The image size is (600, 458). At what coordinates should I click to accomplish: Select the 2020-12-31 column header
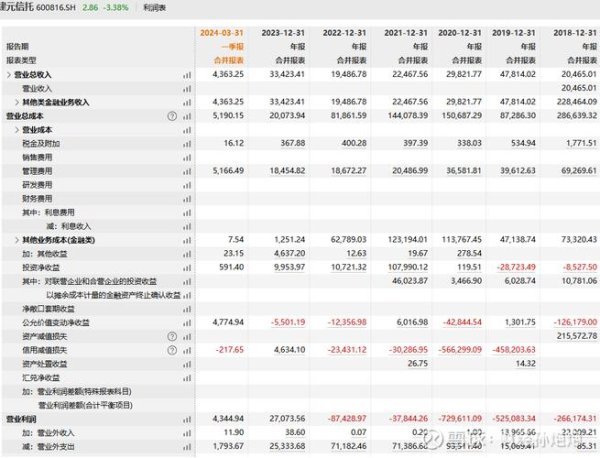pos(460,33)
